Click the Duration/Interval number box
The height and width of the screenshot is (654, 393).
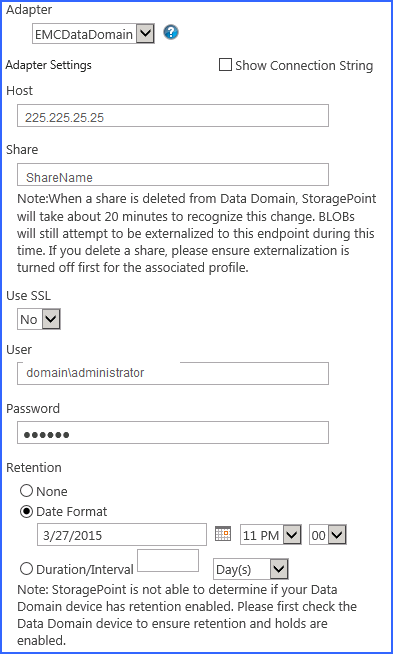pyautogui.click(x=168, y=560)
